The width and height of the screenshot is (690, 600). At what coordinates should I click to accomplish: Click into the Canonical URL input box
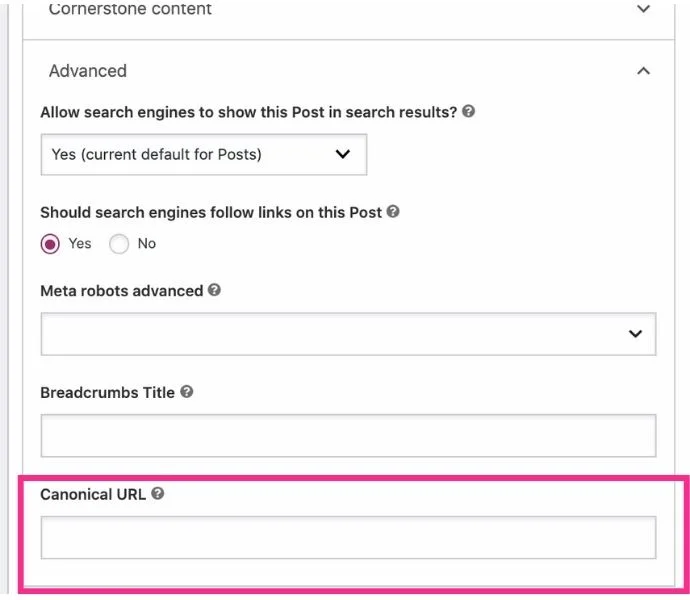[x=348, y=537]
